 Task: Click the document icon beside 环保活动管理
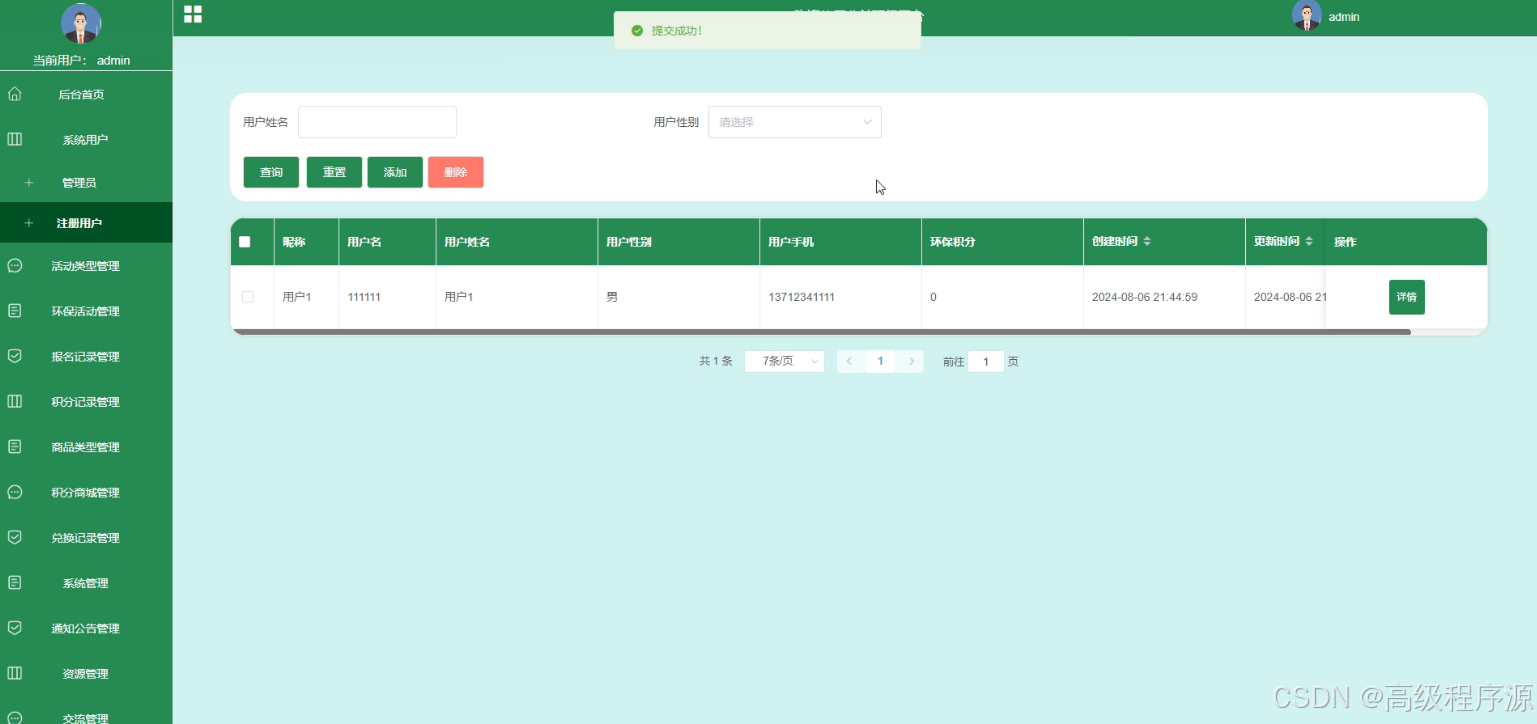click(15, 311)
